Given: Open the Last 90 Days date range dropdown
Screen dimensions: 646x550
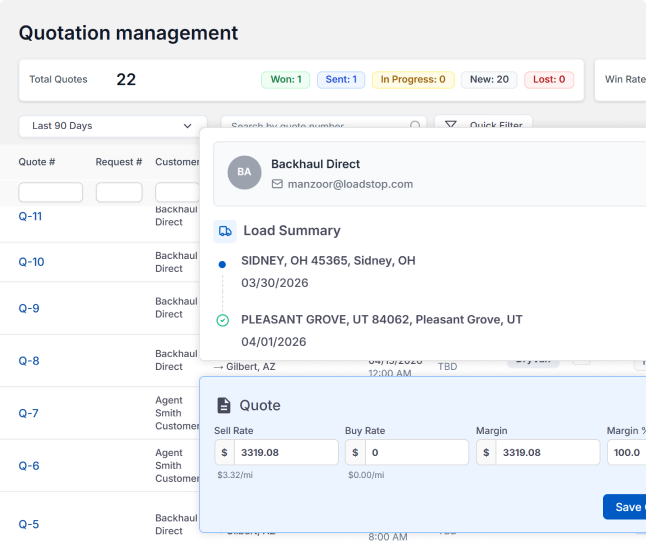Looking at the screenshot, I should pyautogui.click(x=113, y=126).
